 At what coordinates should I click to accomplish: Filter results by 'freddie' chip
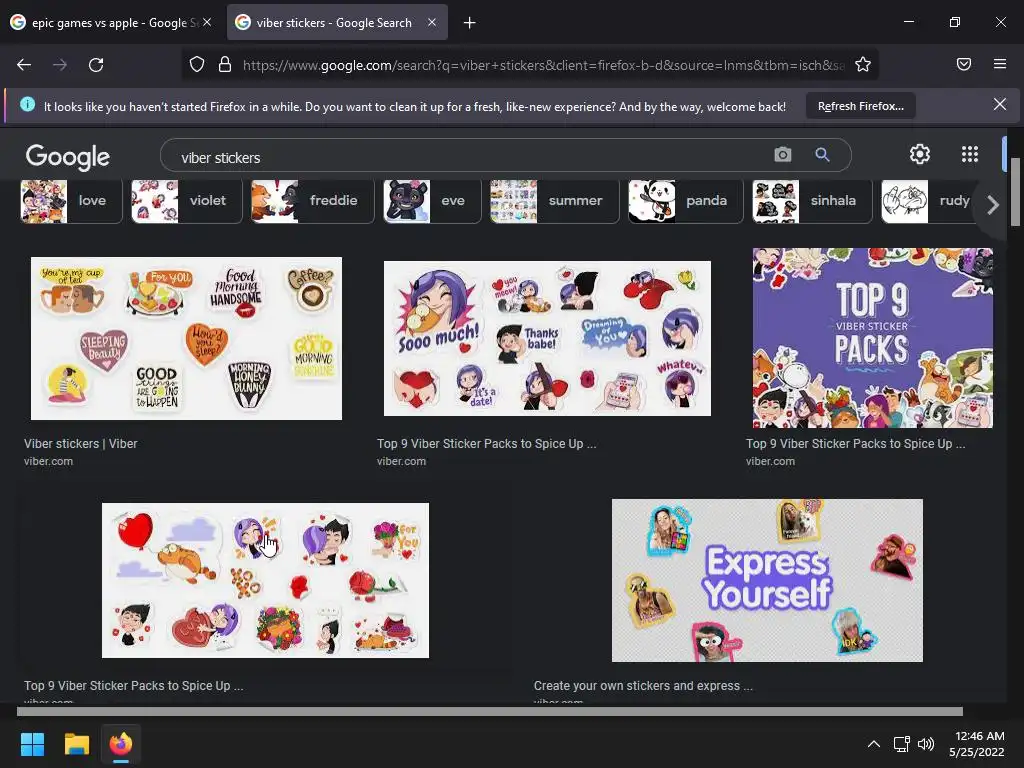(x=313, y=201)
